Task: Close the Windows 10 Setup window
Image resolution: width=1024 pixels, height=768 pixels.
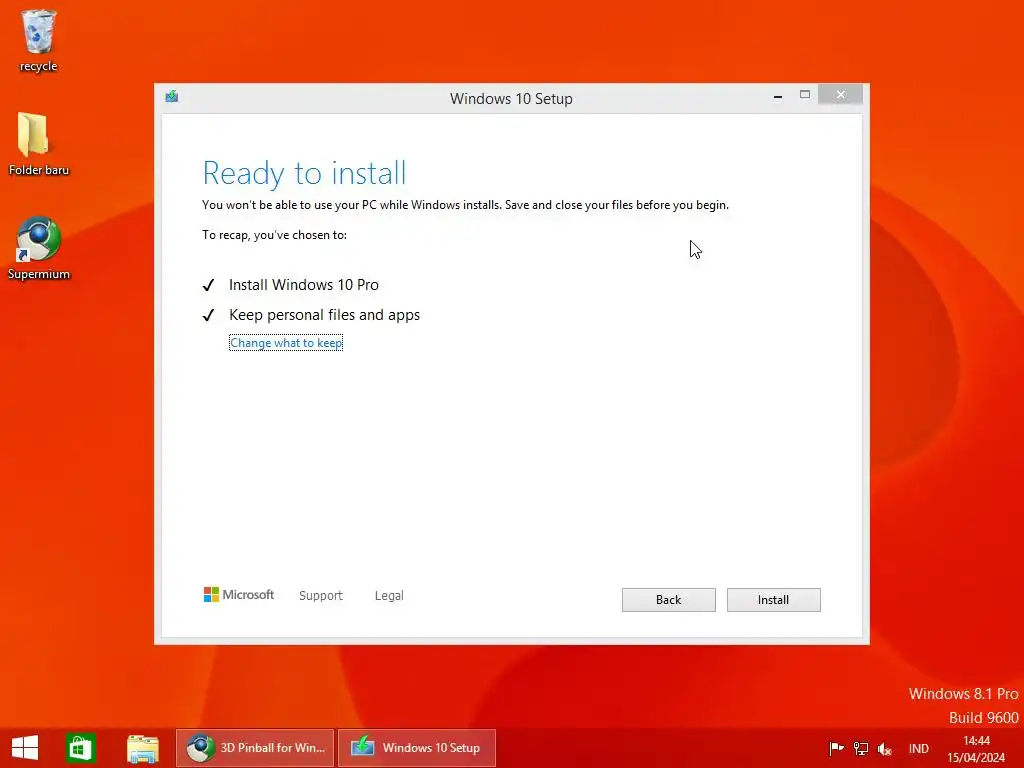Action: [840, 95]
